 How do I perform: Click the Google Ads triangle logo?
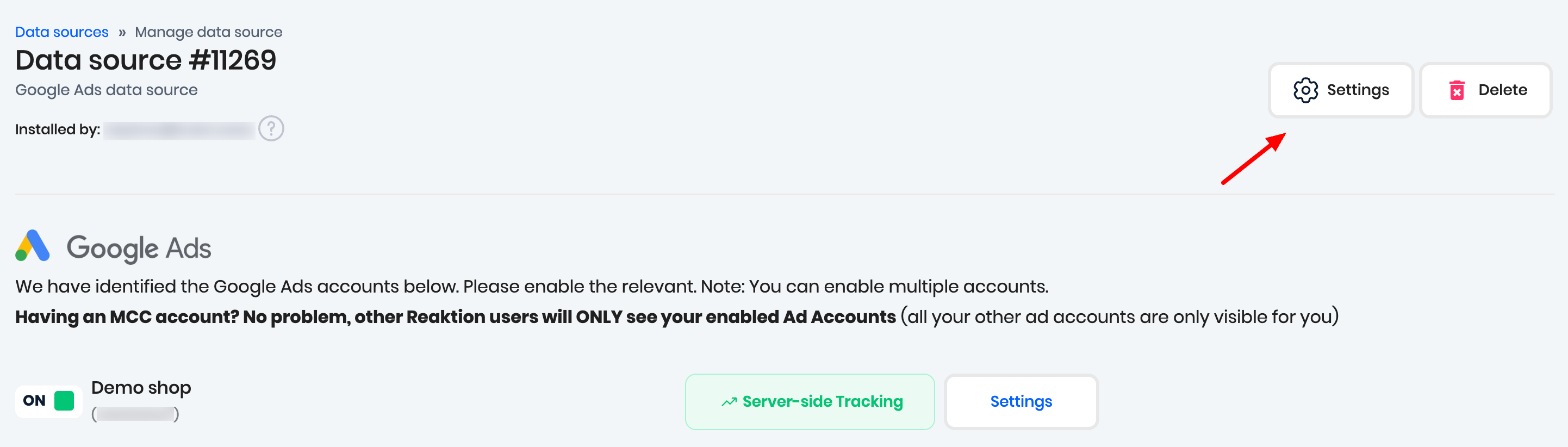[32, 246]
